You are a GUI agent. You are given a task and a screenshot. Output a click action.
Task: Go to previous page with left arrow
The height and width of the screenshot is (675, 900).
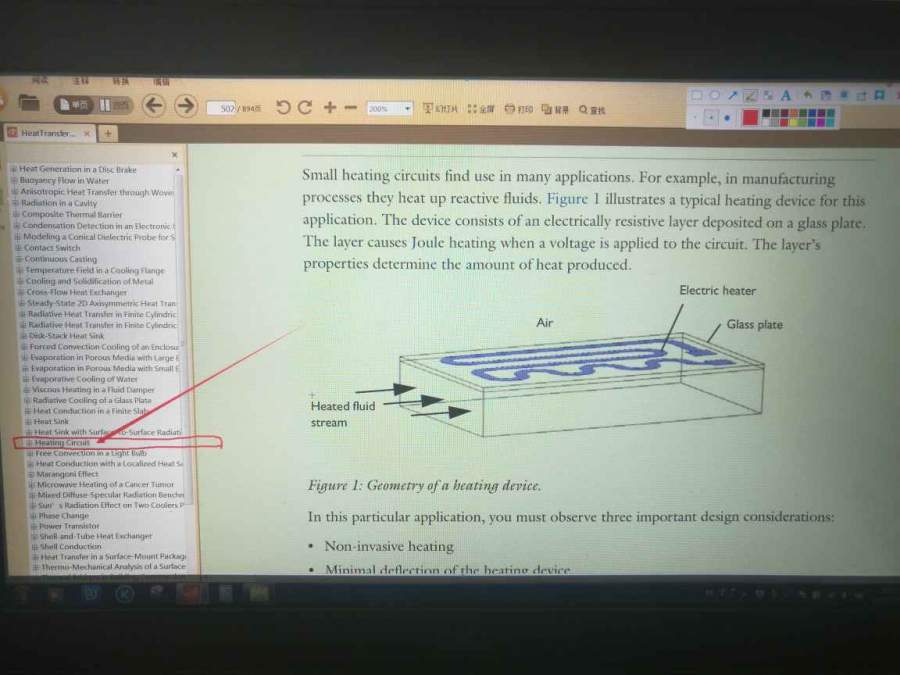pos(153,106)
